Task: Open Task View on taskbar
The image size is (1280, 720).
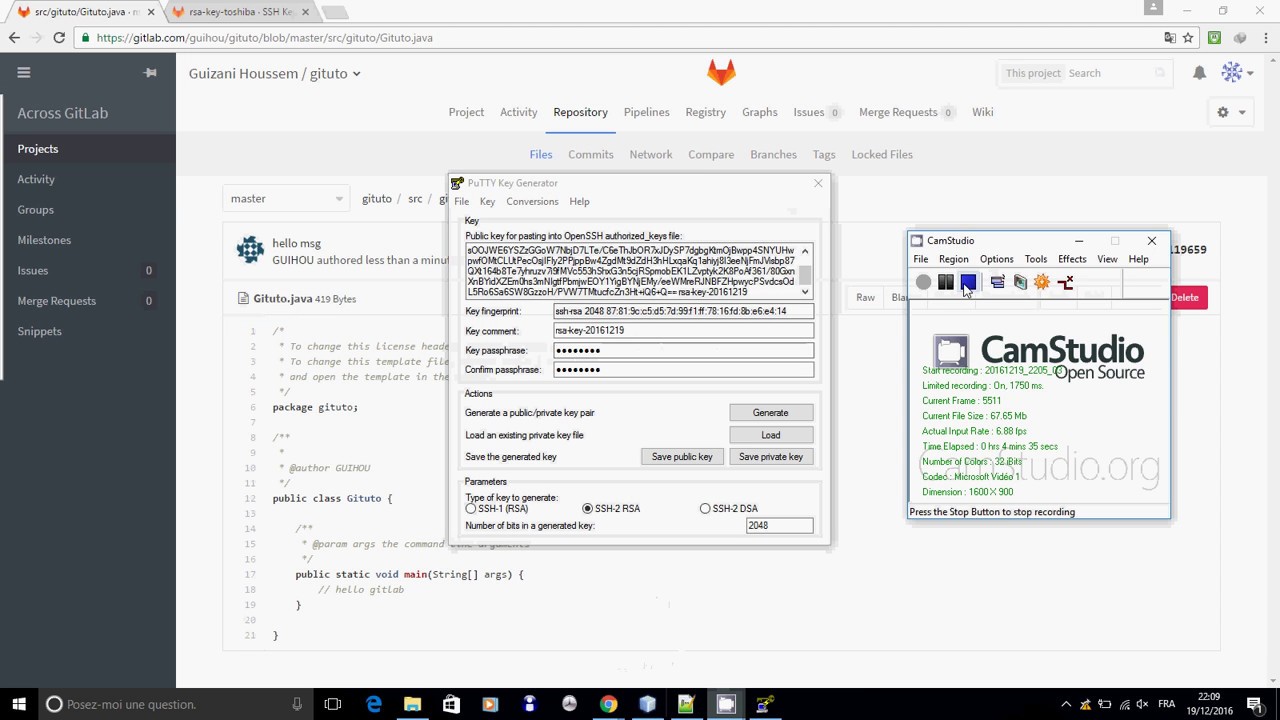Action: pyautogui.click(x=333, y=704)
